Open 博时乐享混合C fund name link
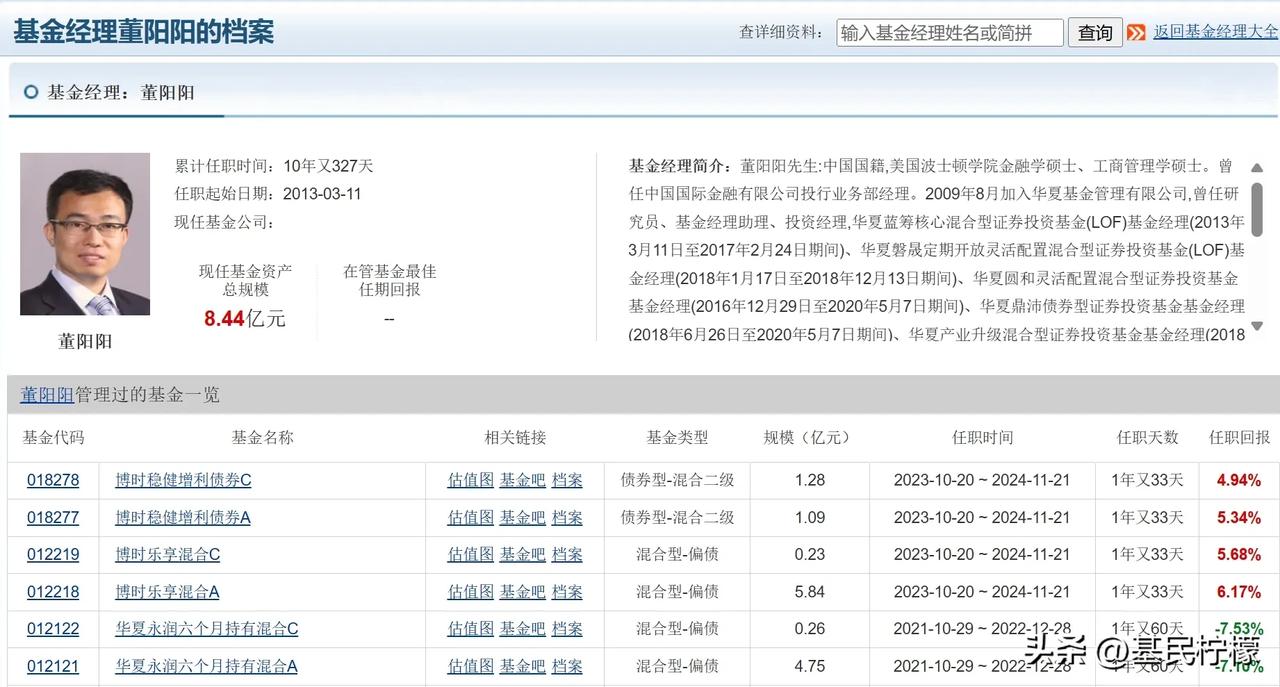Viewport: 1280px width, 687px height. (167, 554)
